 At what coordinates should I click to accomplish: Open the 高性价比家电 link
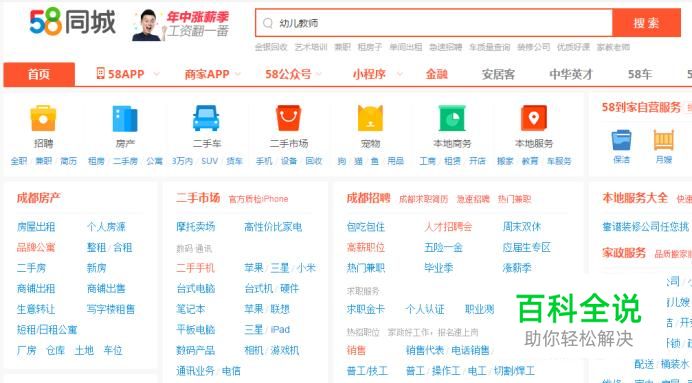pyautogui.click(x=273, y=227)
